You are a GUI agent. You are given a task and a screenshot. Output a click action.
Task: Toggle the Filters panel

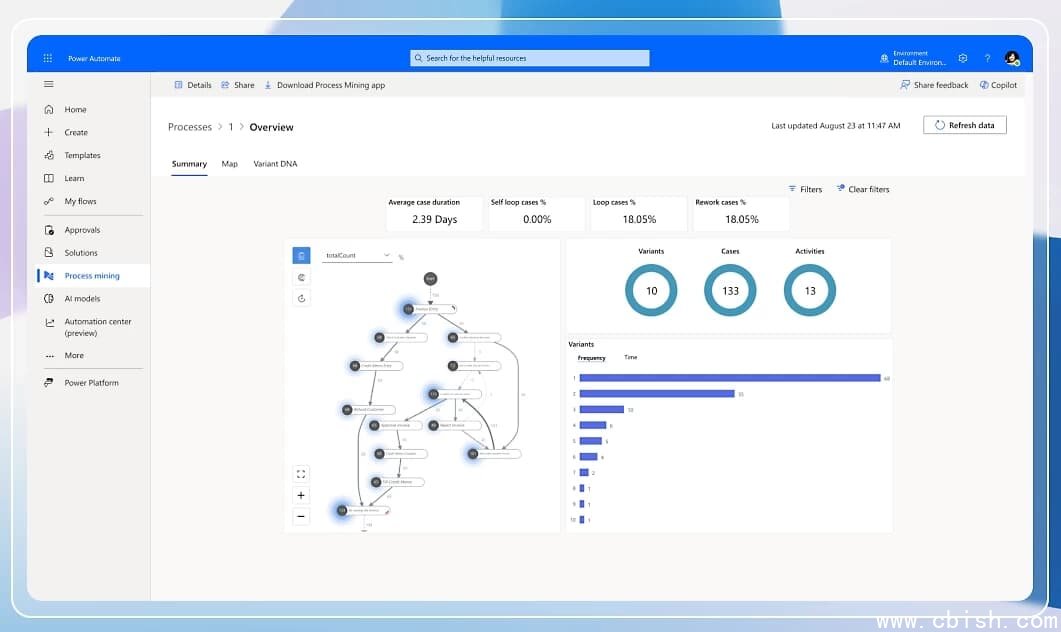[x=805, y=188]
